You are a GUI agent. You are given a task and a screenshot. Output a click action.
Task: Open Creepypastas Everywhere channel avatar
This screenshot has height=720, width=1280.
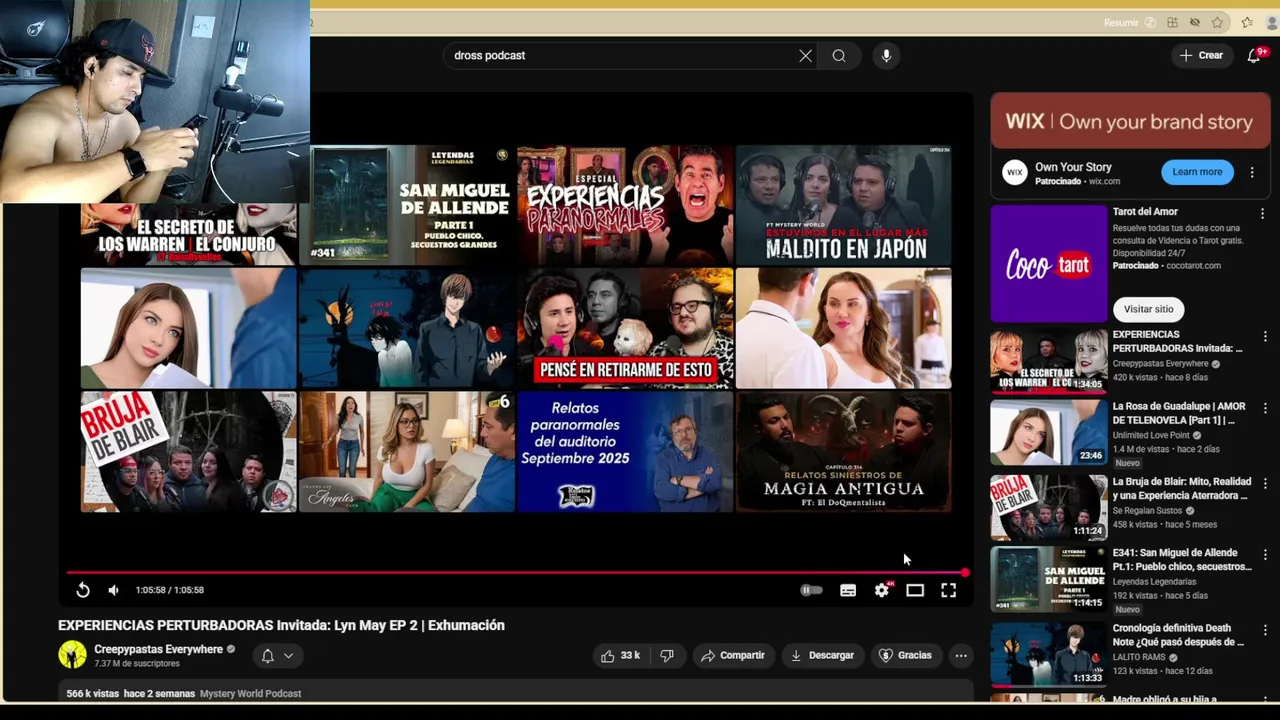pos(72,655)
